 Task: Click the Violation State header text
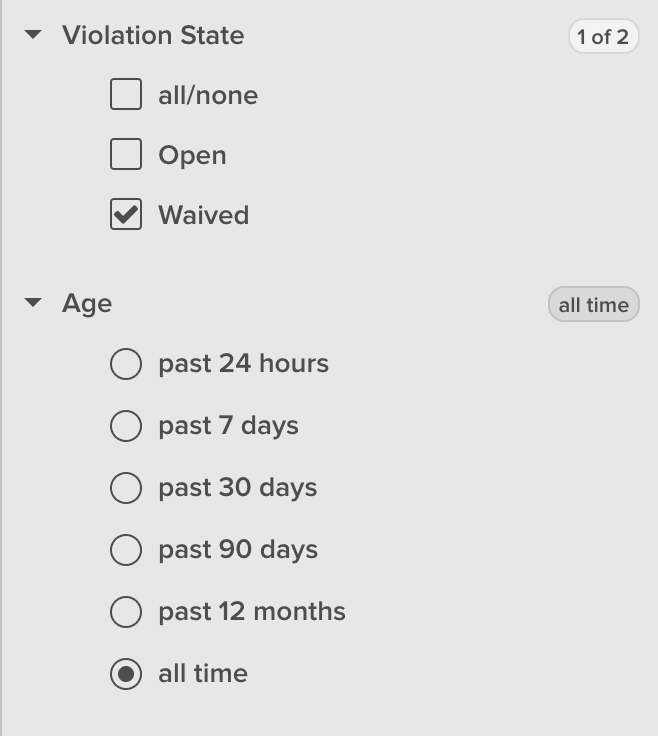click(153, 35)
